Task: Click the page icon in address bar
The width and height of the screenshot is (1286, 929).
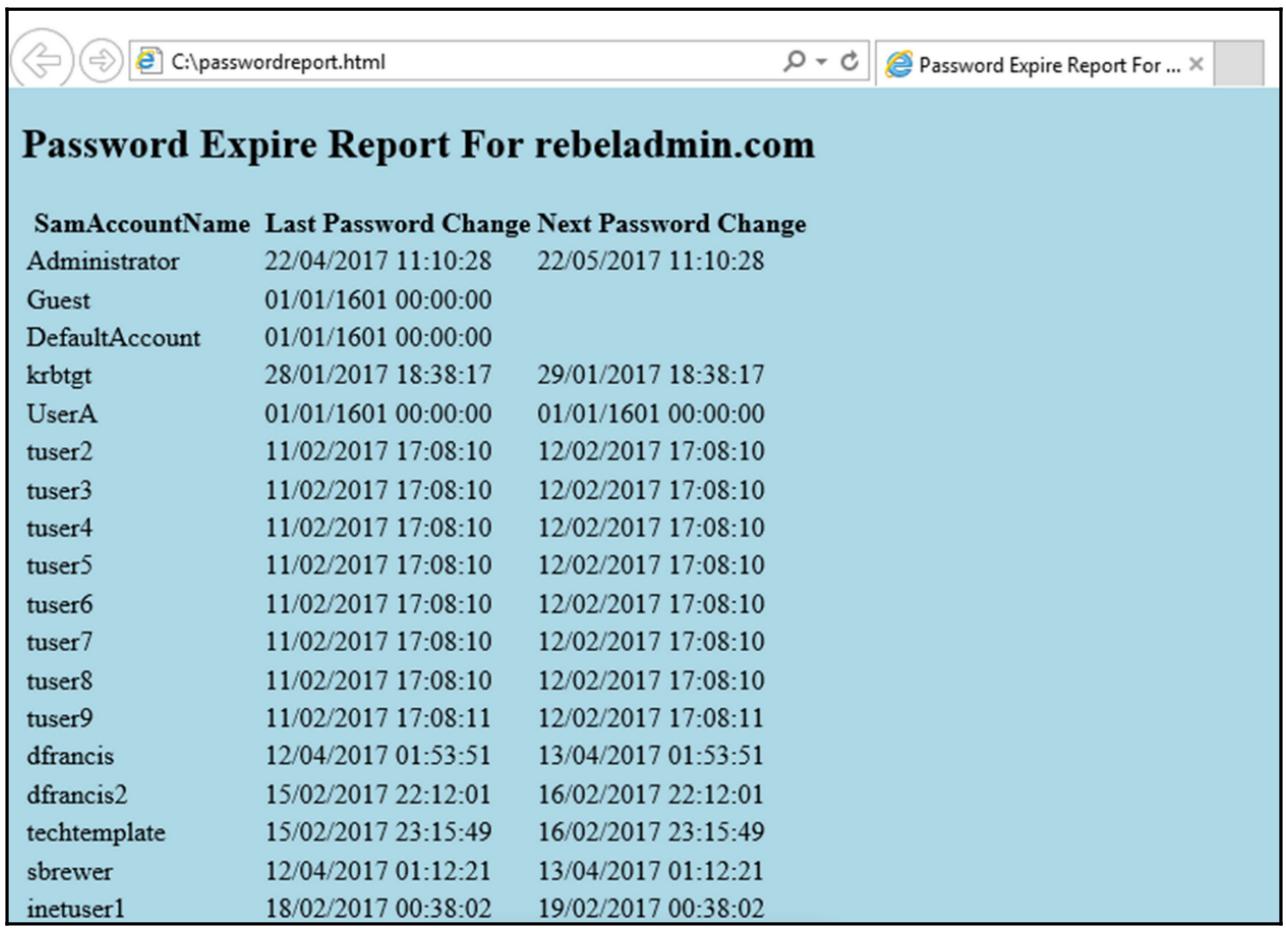Action: coord(149,61)
